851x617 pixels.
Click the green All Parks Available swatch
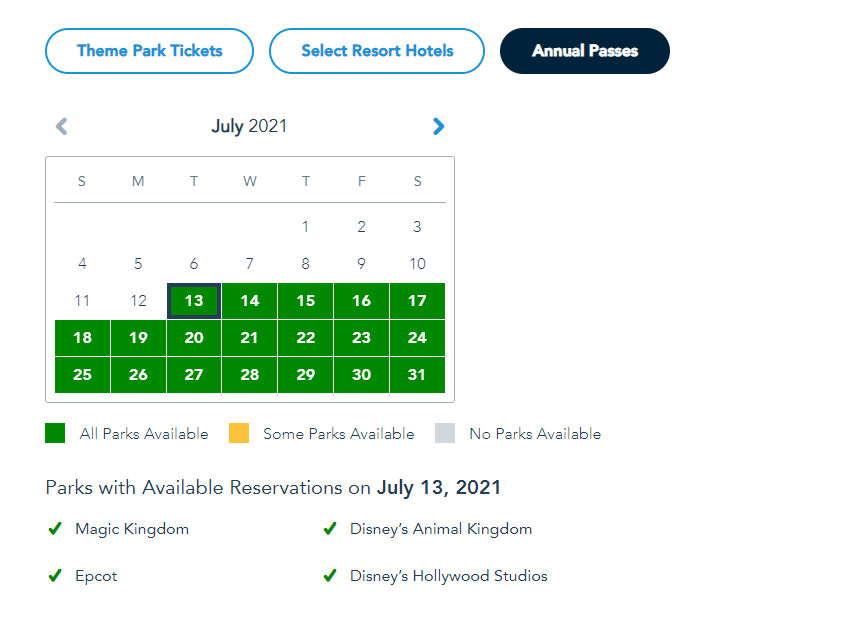coord(55,433)
